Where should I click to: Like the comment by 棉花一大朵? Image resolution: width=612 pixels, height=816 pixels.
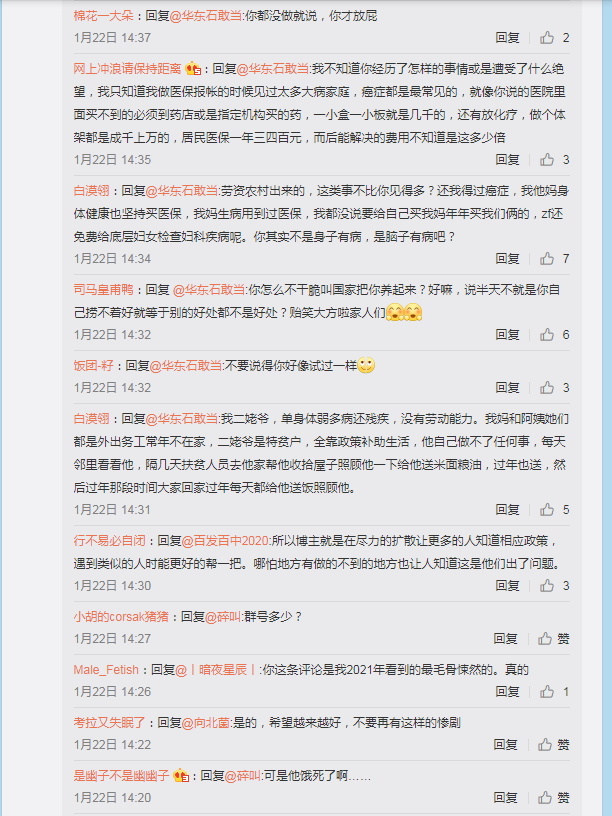[554, 37]
